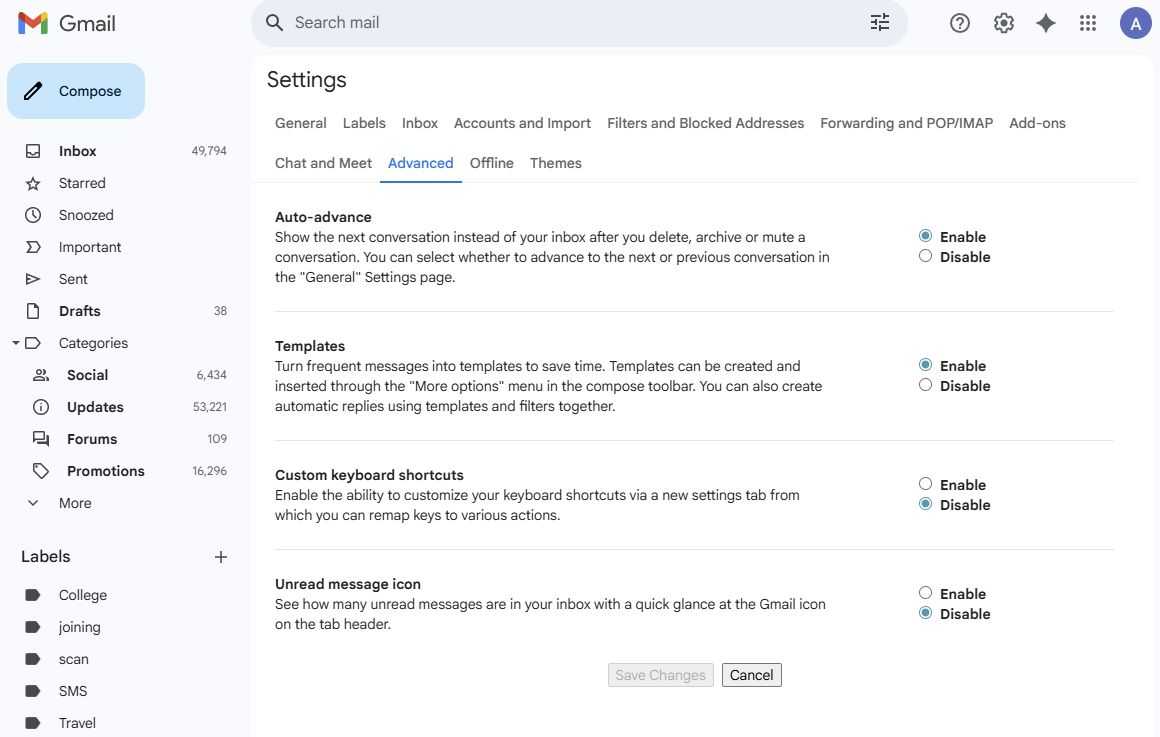
Task: Select Disable for Unread message icon
Action: coord(925,613)
